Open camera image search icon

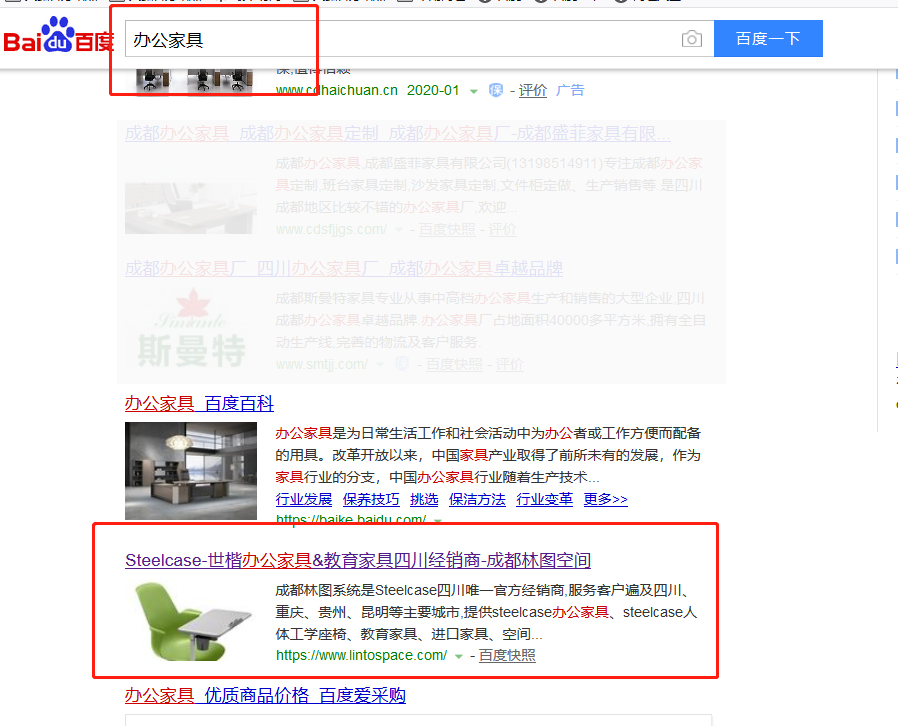691,39
